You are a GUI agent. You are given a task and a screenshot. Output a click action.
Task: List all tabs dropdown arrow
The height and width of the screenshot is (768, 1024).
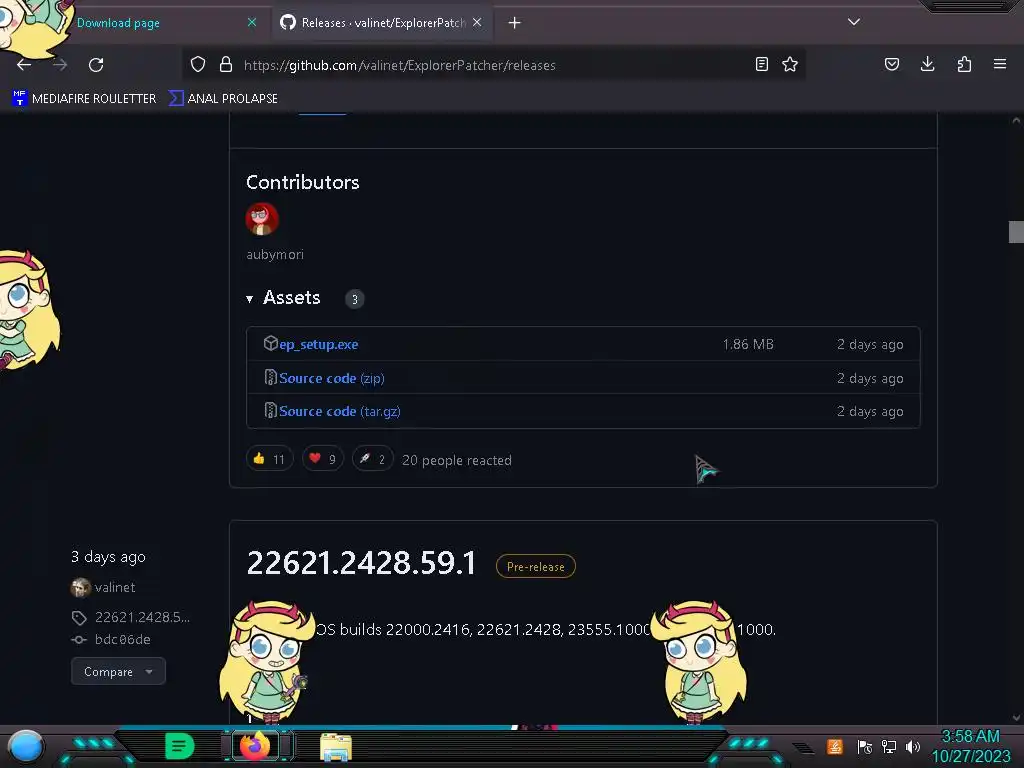pyautogui.click(x=854, y=22)
